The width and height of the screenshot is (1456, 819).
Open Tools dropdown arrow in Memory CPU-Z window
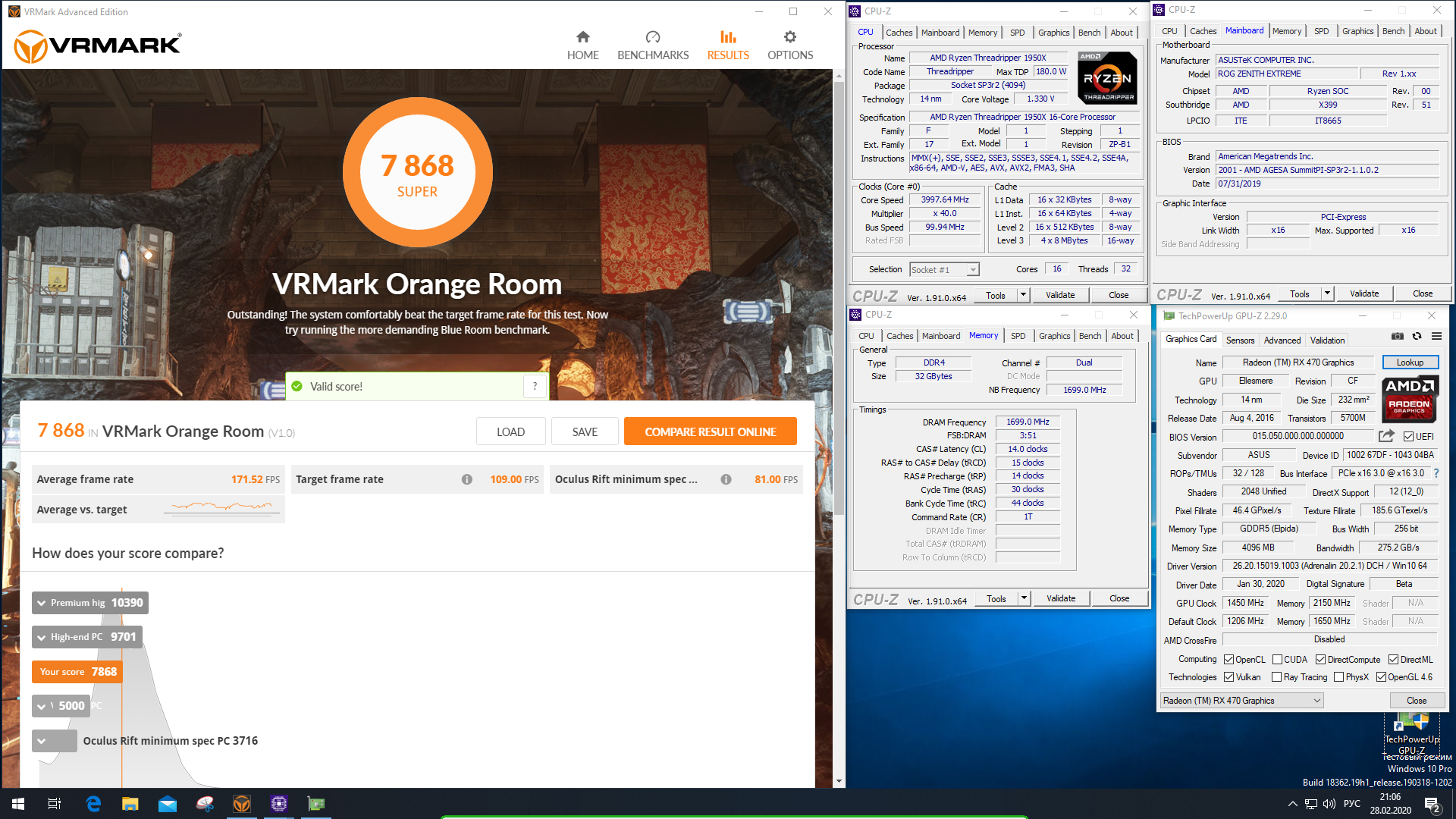point(1024,598)
